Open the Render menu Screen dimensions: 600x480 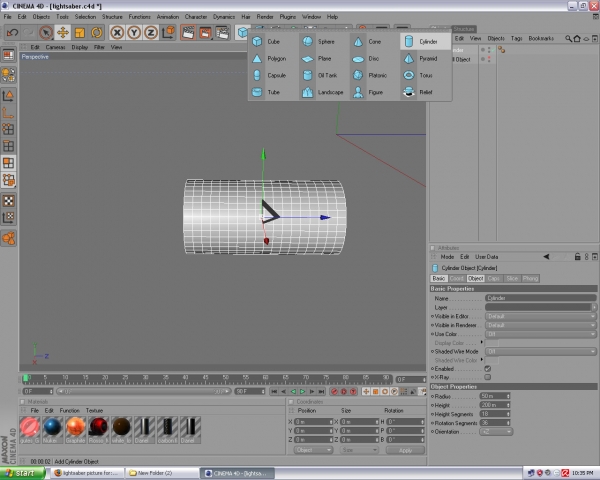pyautogui.click(x=265, y=17)
